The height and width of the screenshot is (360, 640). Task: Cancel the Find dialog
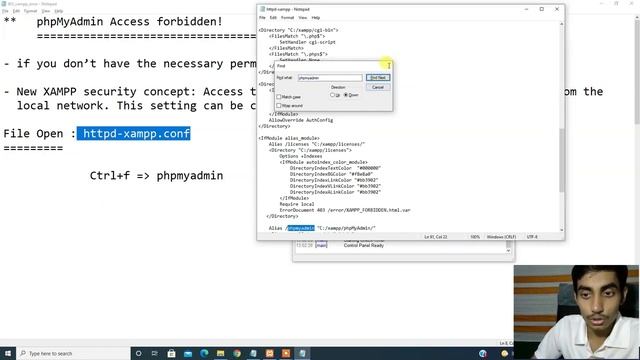point(378,87)
